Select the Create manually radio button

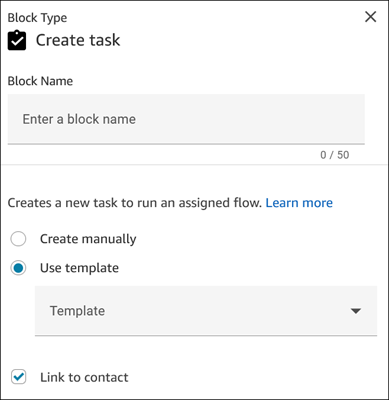coord(18,239)
